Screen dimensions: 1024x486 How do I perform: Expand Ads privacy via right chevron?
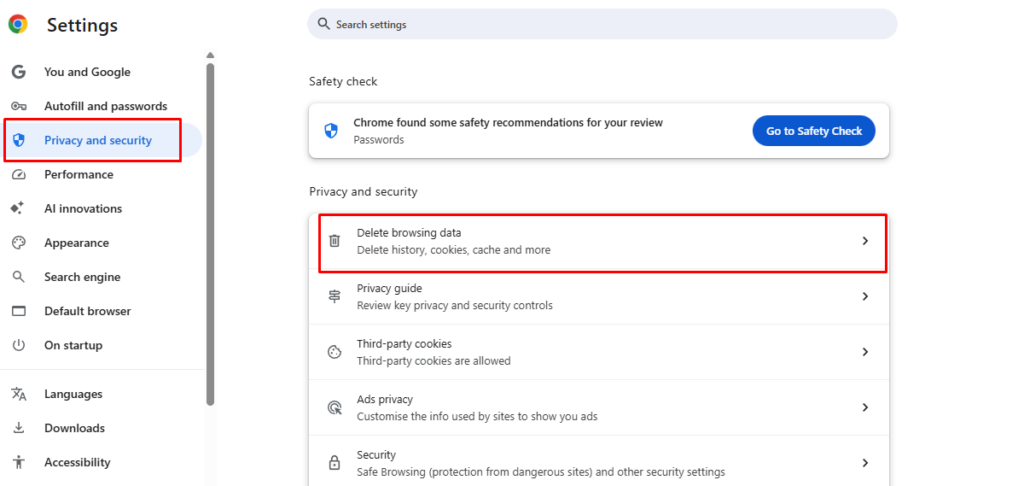pos(865,408)
